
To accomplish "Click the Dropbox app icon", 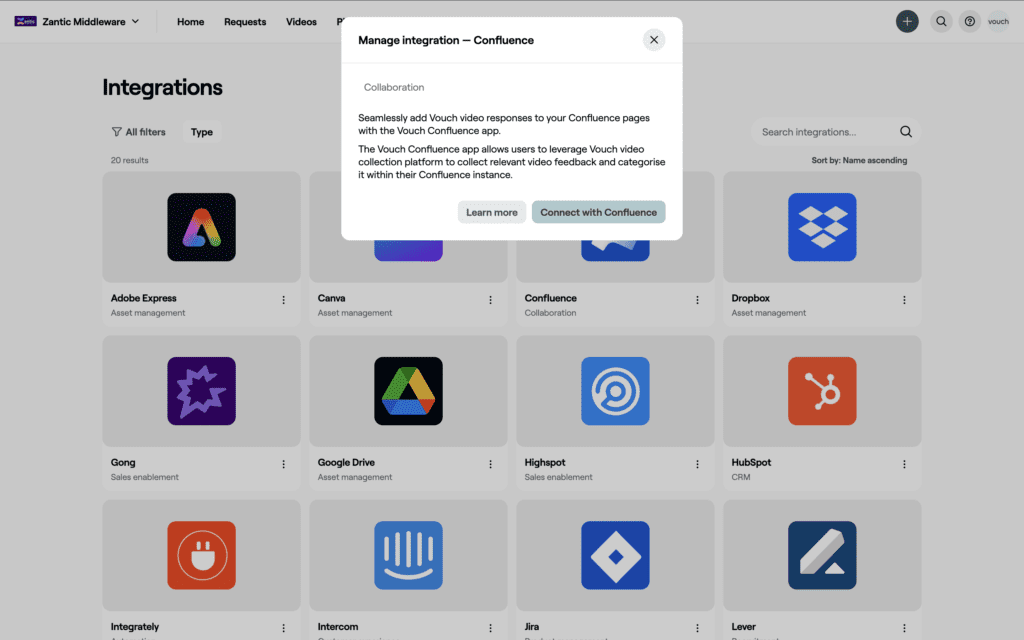I will click(822, 227).
